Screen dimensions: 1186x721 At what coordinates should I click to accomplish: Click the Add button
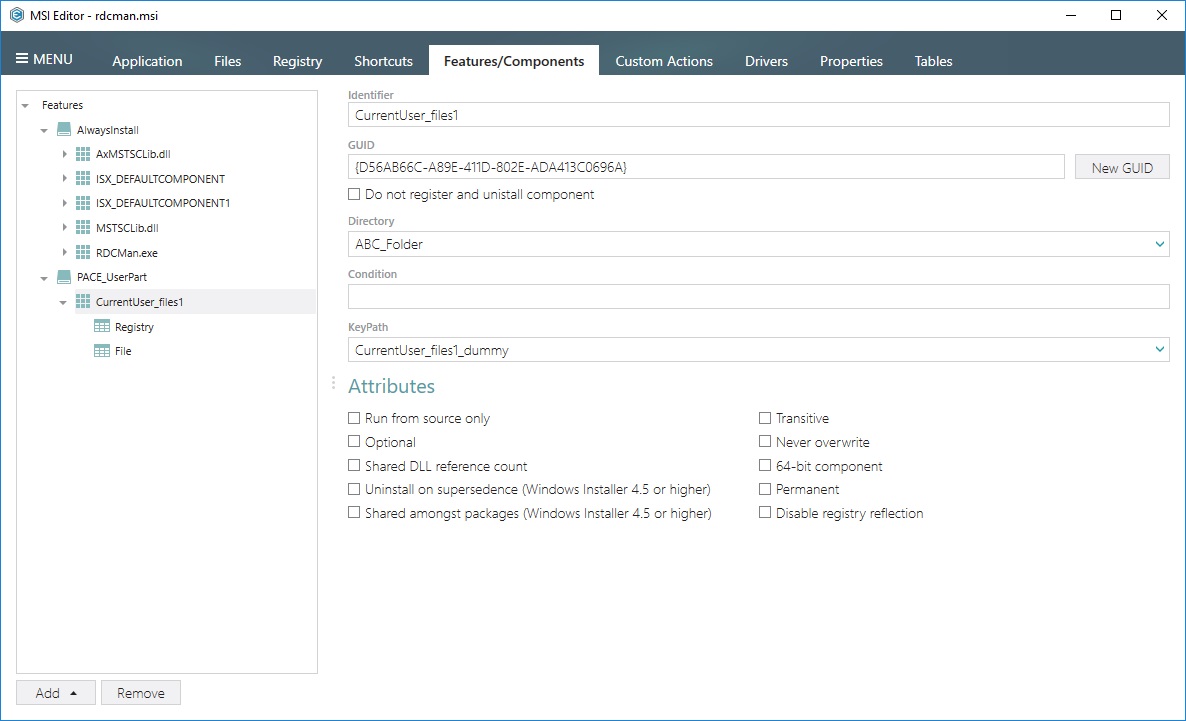pos(56,693)
